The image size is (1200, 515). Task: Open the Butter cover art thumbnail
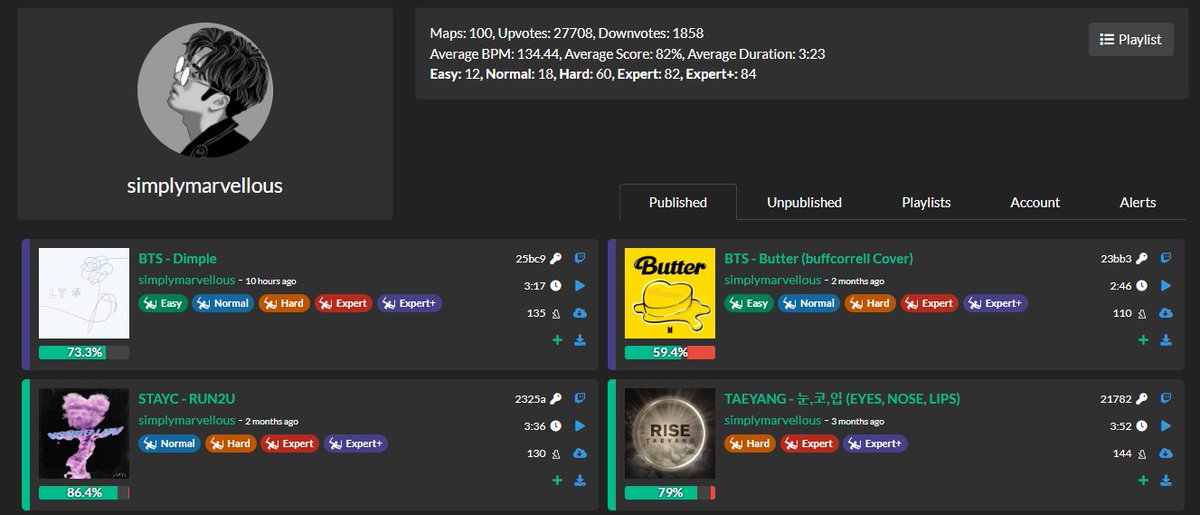(x=670, y=293)
